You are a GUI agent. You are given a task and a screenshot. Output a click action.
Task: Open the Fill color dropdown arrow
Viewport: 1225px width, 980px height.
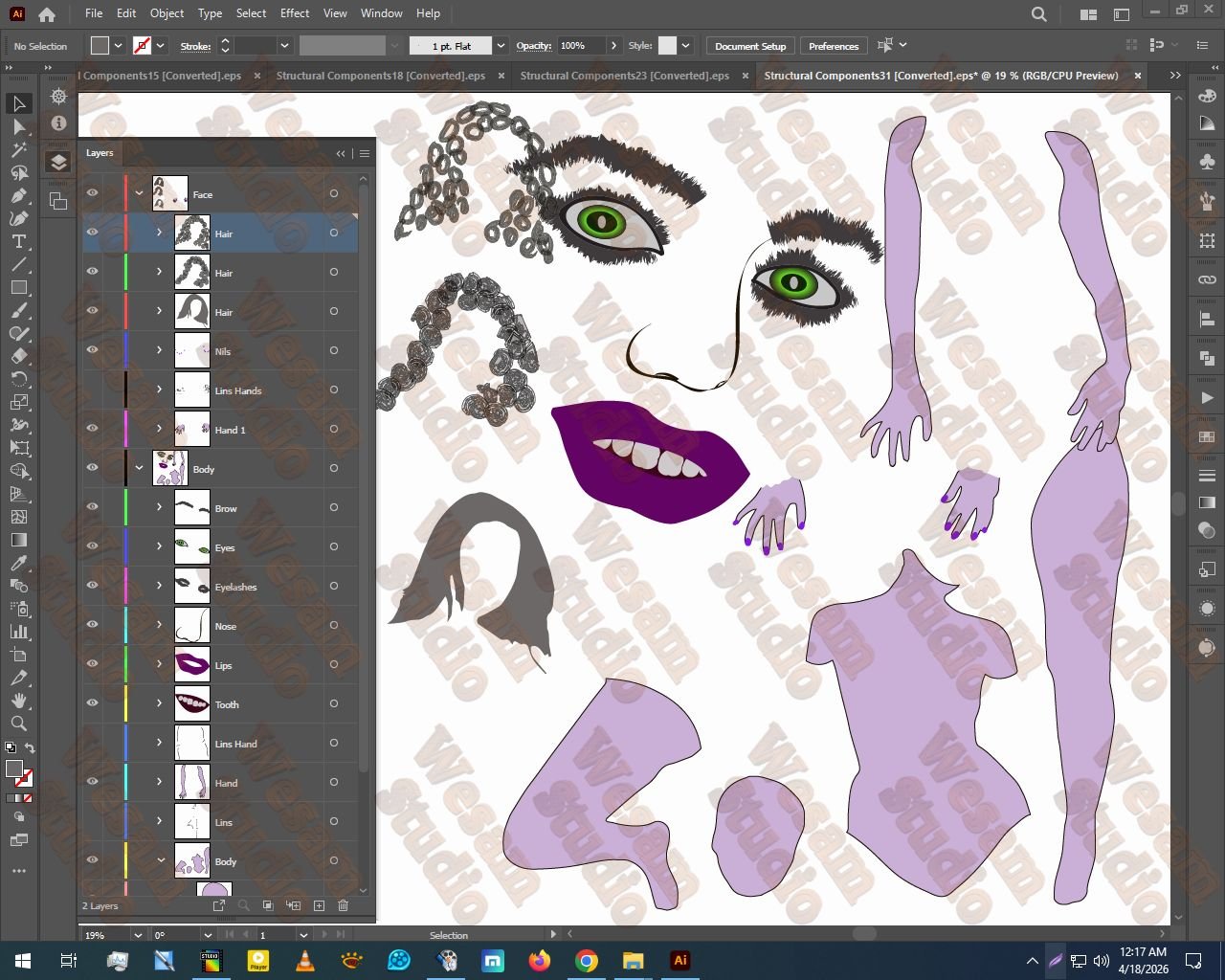tap(119, 46)
